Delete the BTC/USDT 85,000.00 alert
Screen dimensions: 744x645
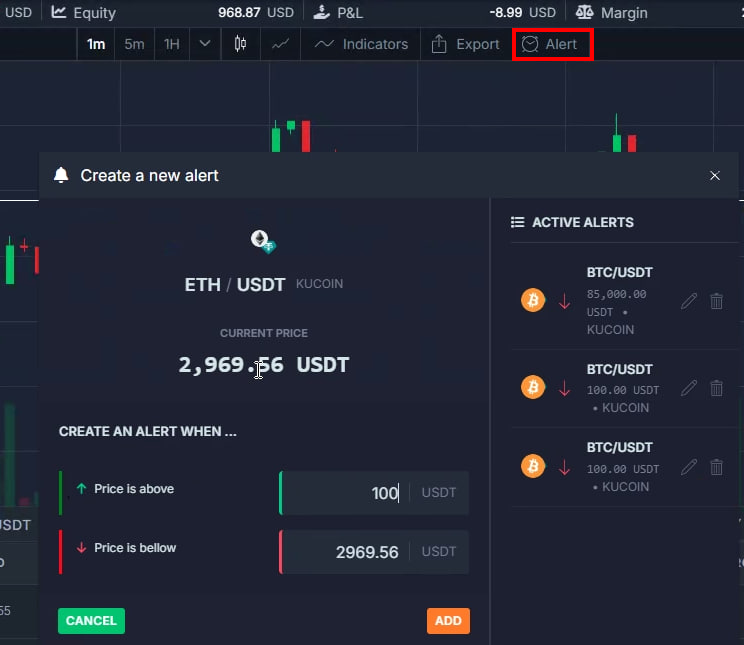click(716, 301)
